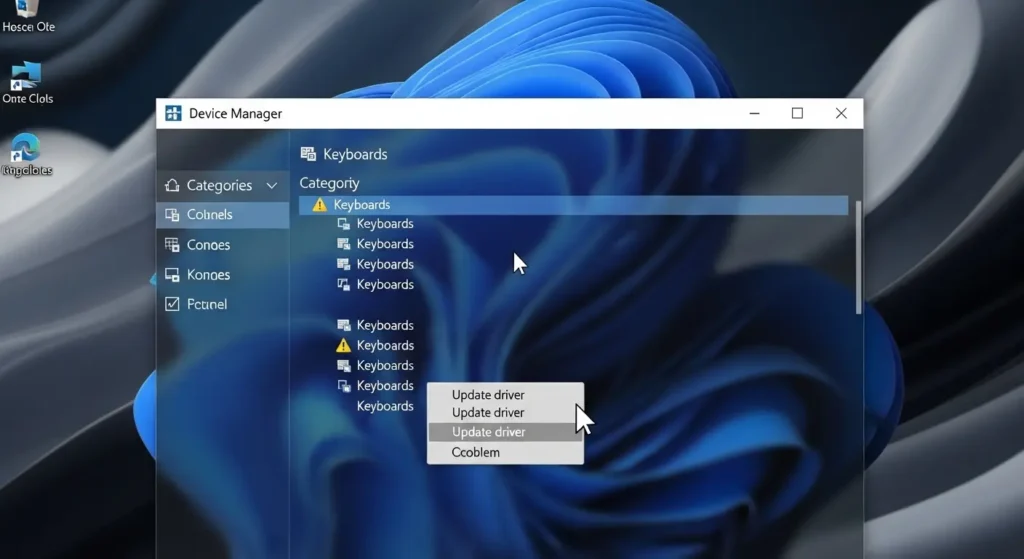The image size is (1024, 559).
Task: Expand the Categories dropdown chevron
Action: 271,185
